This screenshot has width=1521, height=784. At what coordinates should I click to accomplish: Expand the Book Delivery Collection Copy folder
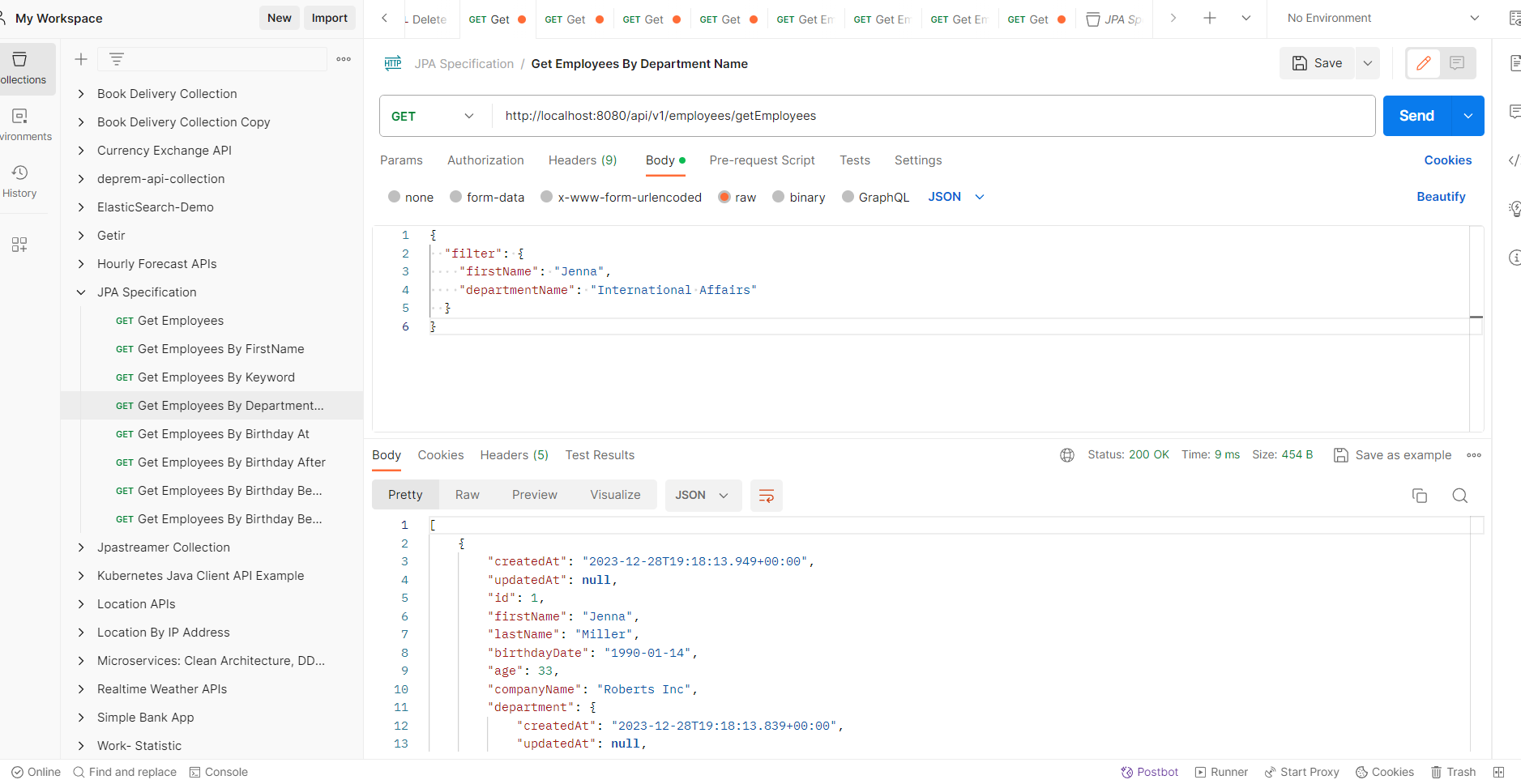pyautogui.click(x=81, y=122)
